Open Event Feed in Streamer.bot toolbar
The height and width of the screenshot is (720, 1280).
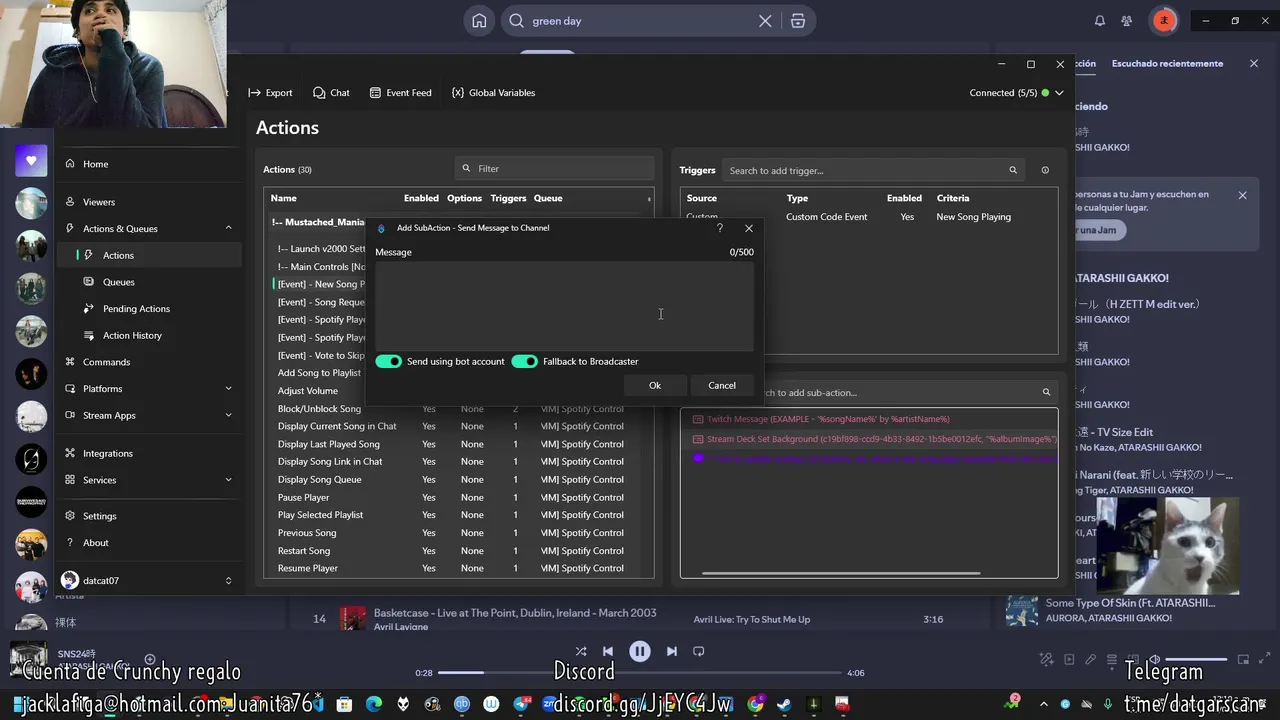click(x=400, y=93)
